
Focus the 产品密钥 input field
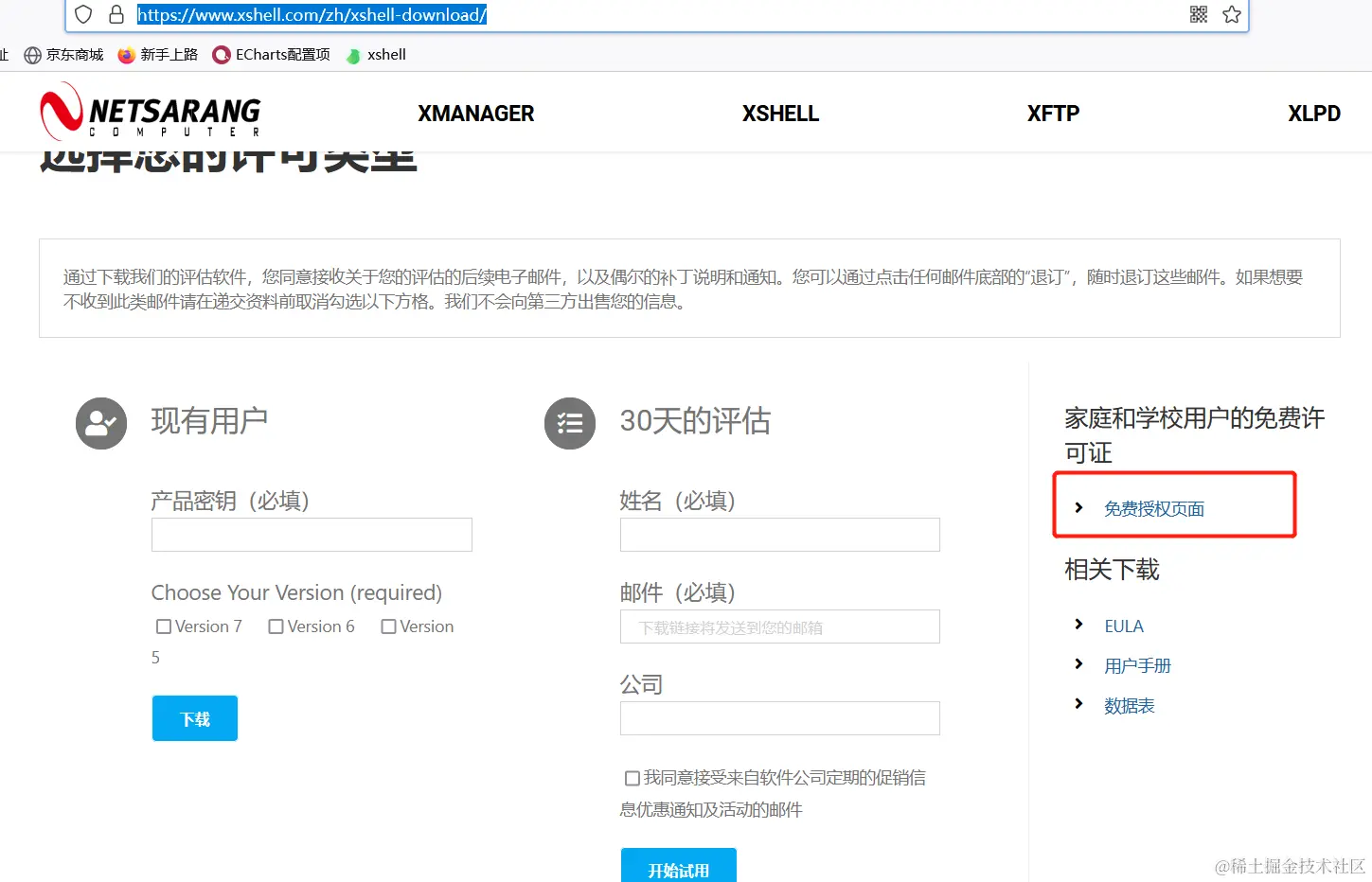point(312,535)
